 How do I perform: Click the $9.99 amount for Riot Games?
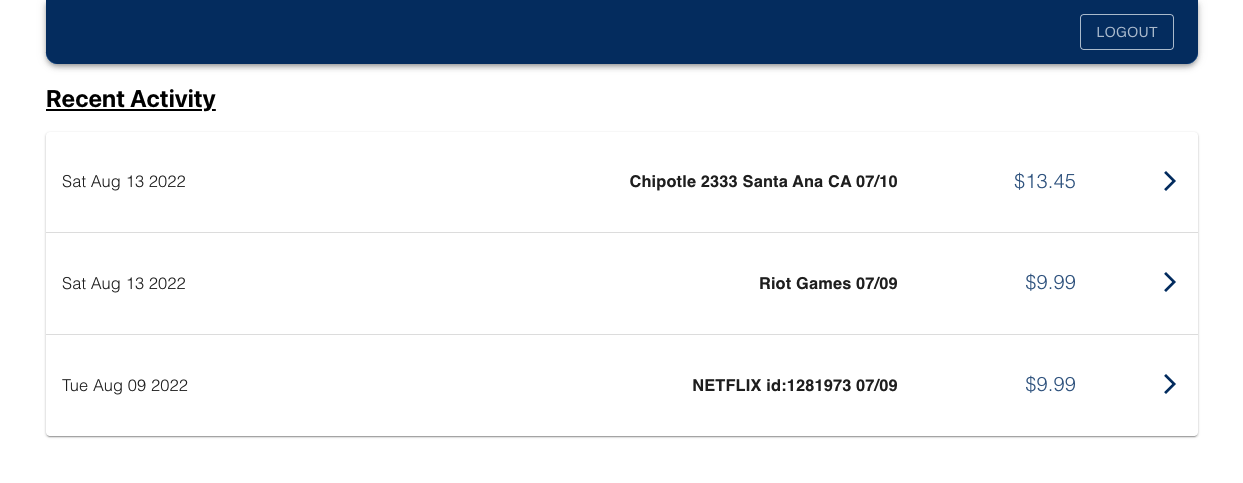1050,282
